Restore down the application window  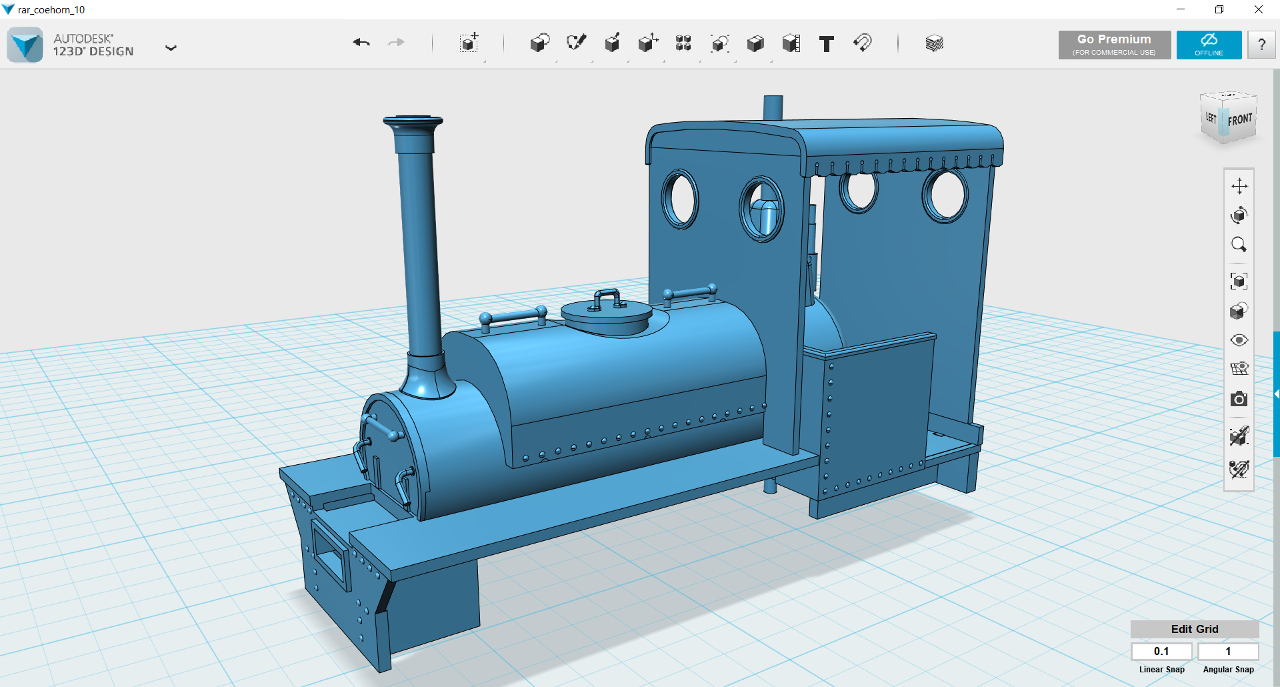pos(1219,8)
